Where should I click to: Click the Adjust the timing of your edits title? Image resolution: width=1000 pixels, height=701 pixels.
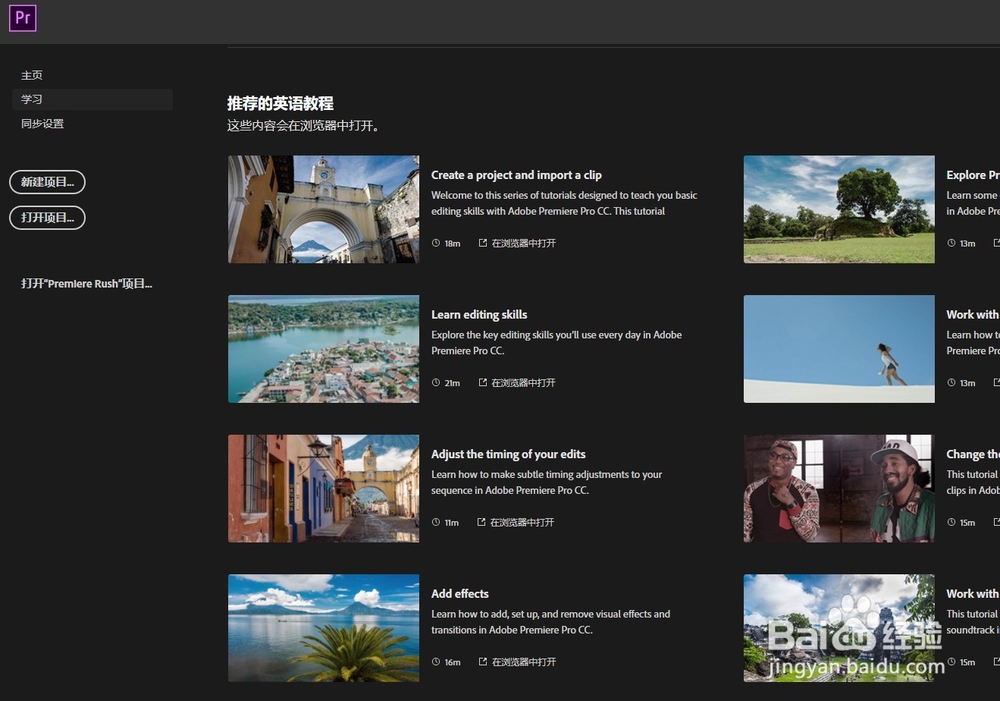coord(508,454)
